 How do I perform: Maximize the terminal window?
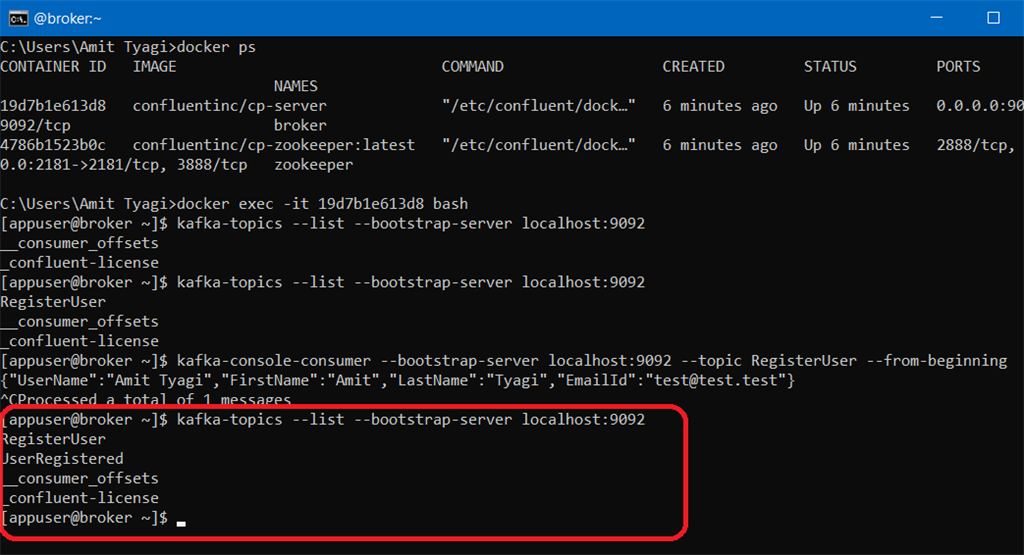993,18
